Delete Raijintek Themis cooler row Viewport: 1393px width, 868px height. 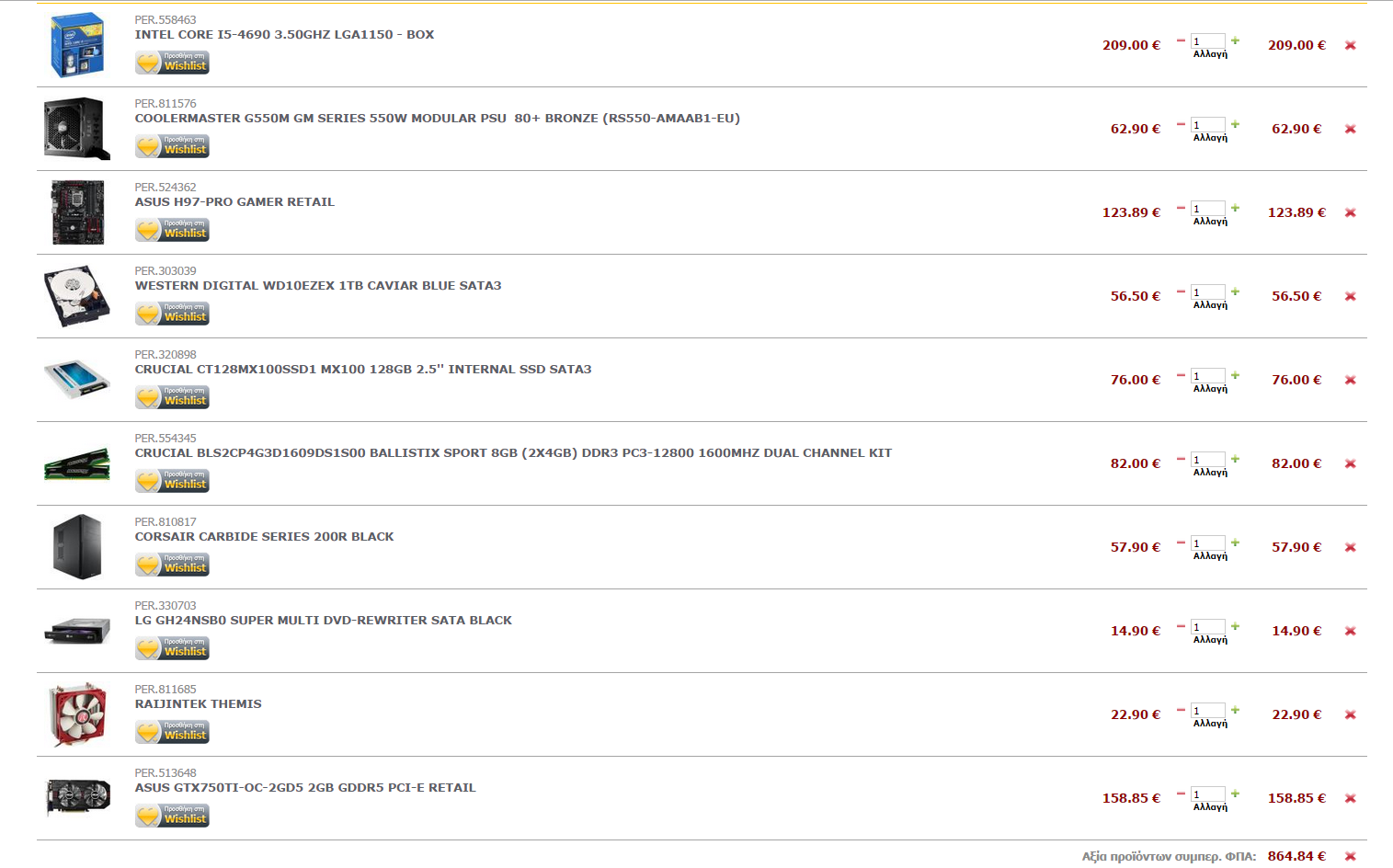[x=1350, y=714]
